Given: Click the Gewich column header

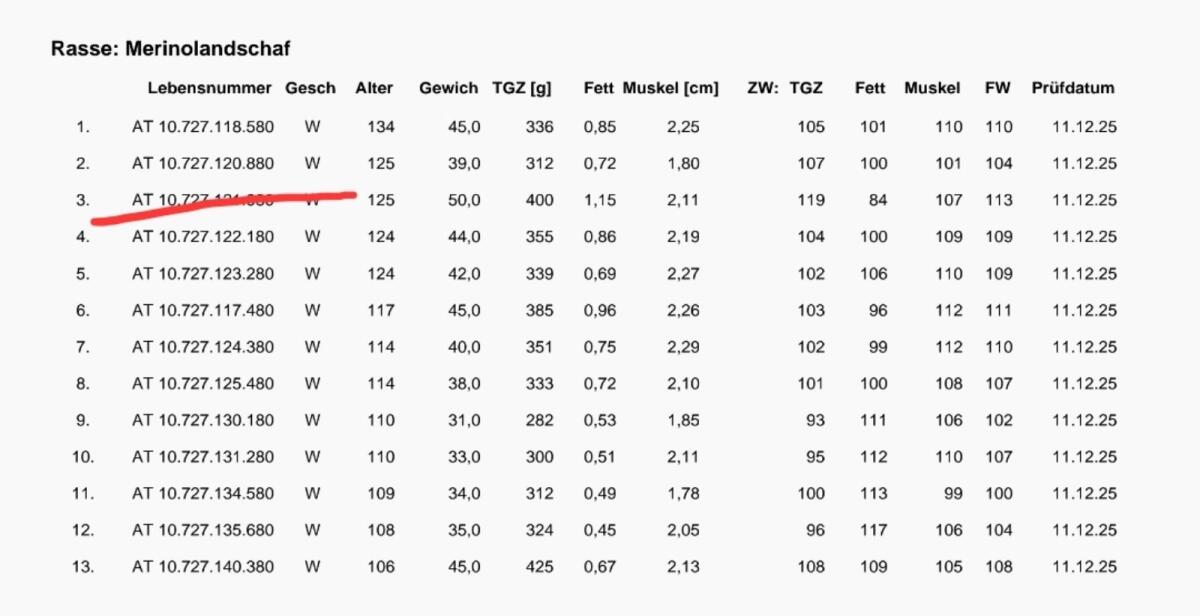Looking at the screenshot, I should (448, 88).
